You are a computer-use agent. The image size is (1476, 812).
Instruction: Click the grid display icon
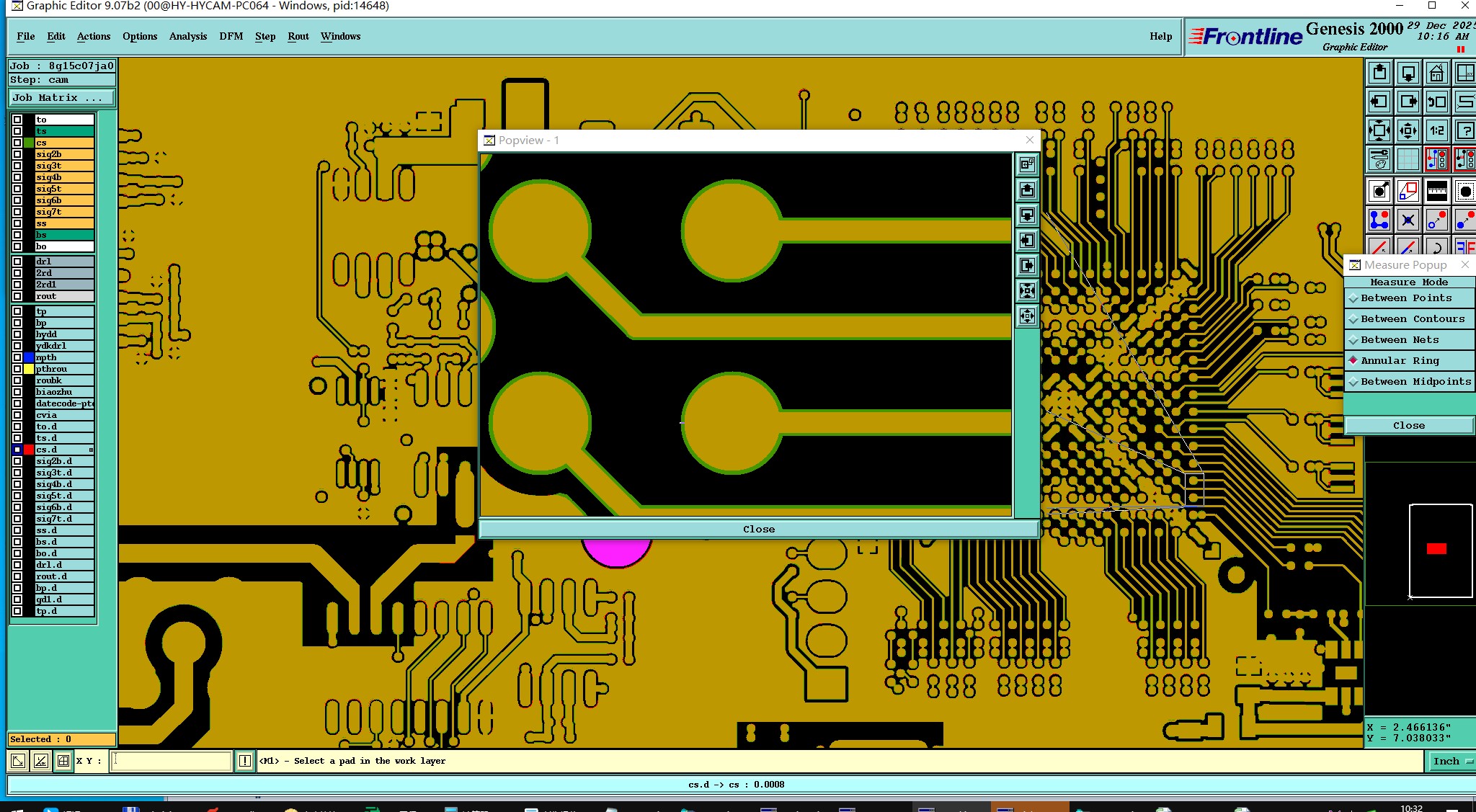(x=1408, y=159)
